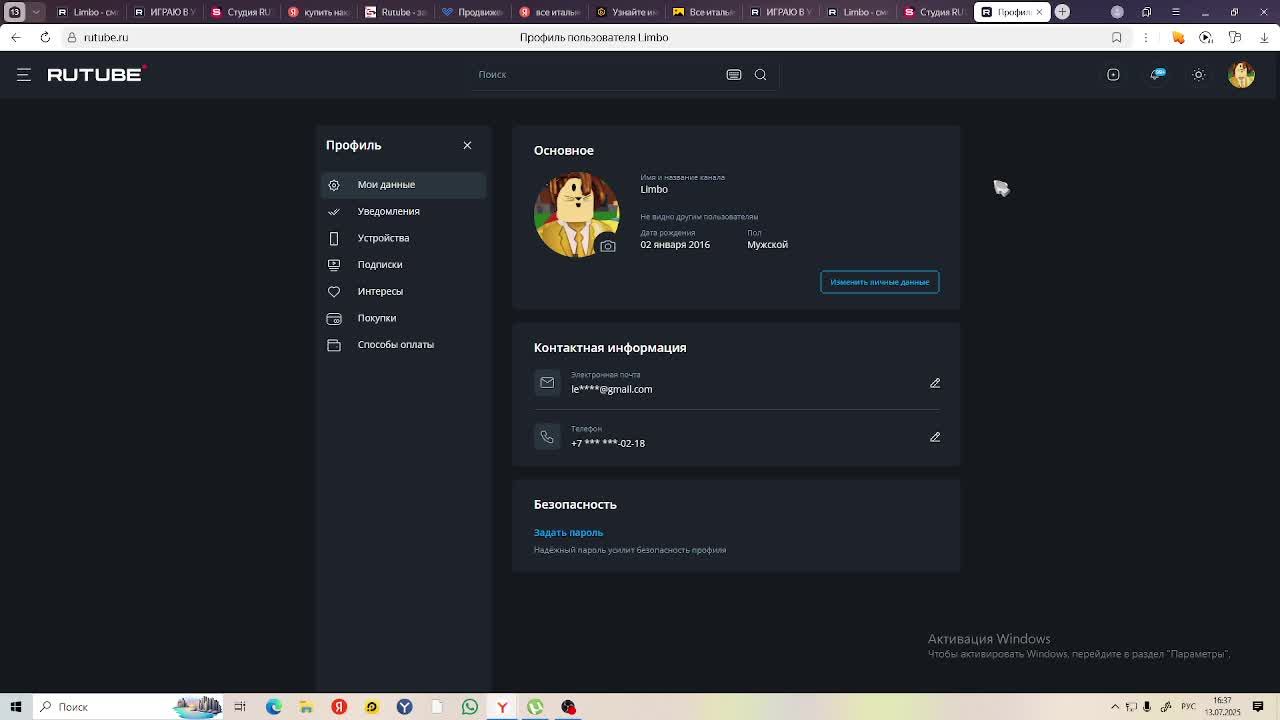
Task: Open the RUTUBE hamburger menu
Action: pos(24,74)
